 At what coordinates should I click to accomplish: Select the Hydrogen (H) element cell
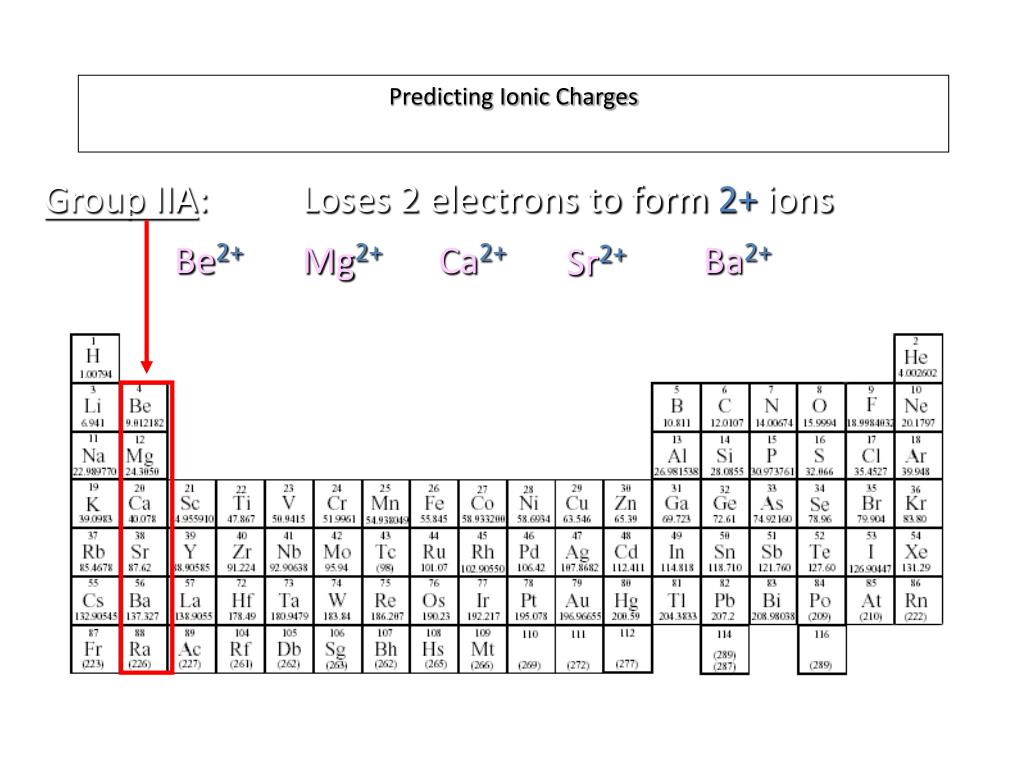95,358
